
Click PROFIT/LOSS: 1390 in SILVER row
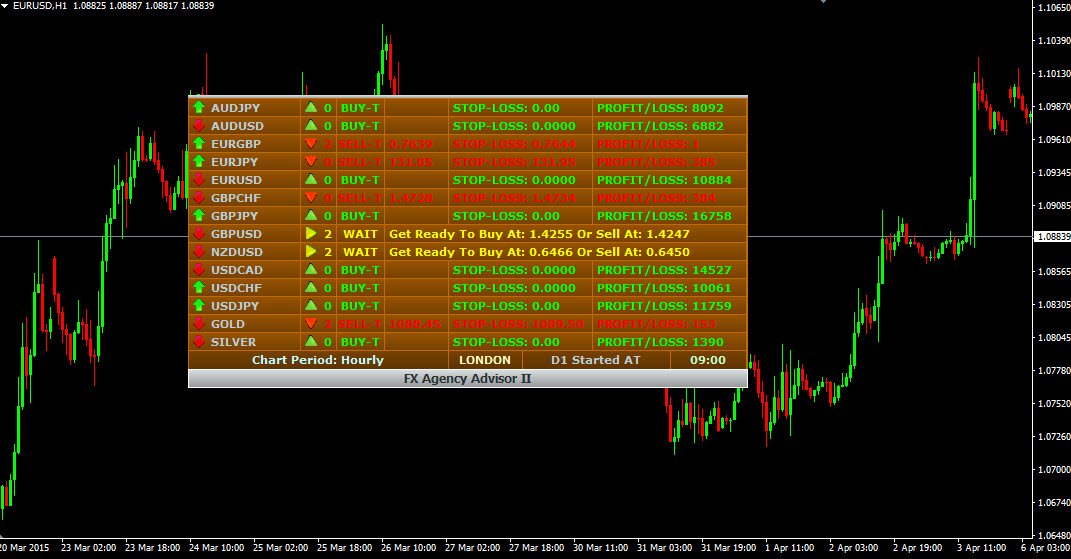coord(660,342)
